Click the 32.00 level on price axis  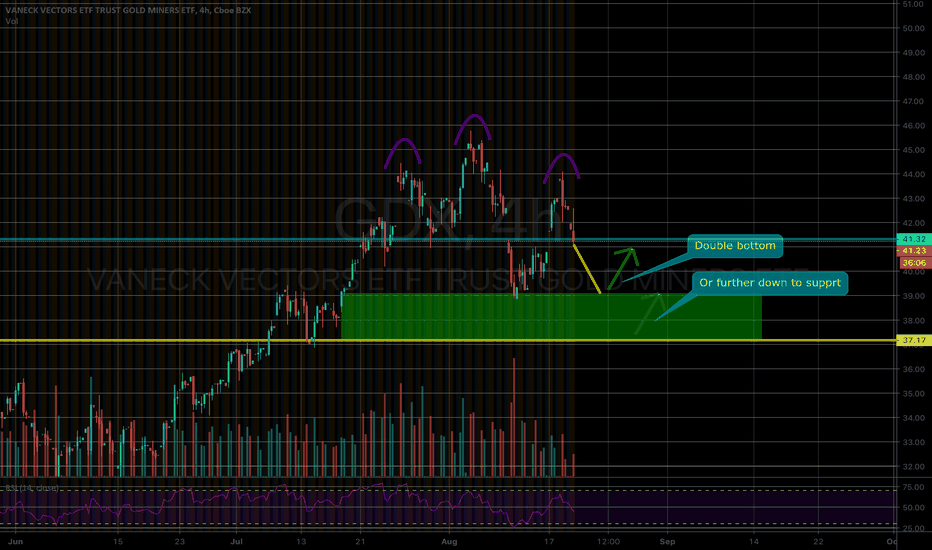tap(914, 467)
